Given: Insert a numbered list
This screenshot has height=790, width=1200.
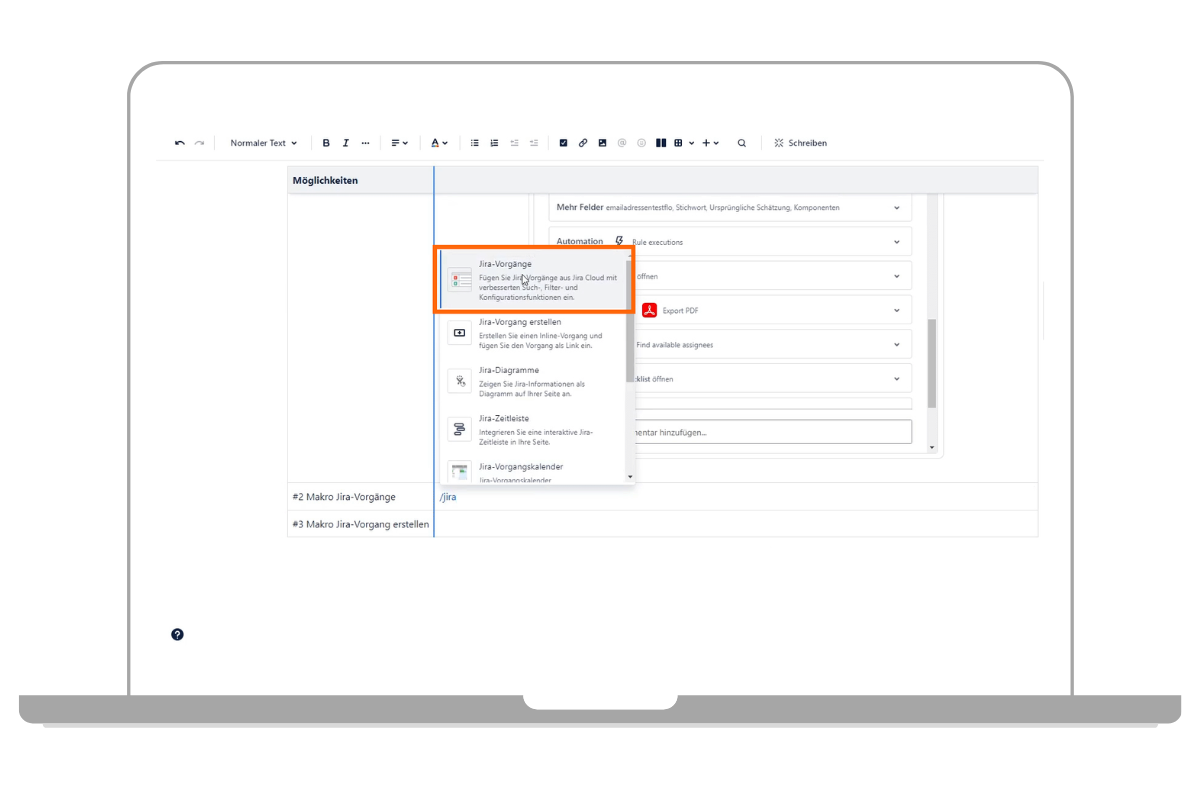Looking at the screenshot, I should pos(494,143).
